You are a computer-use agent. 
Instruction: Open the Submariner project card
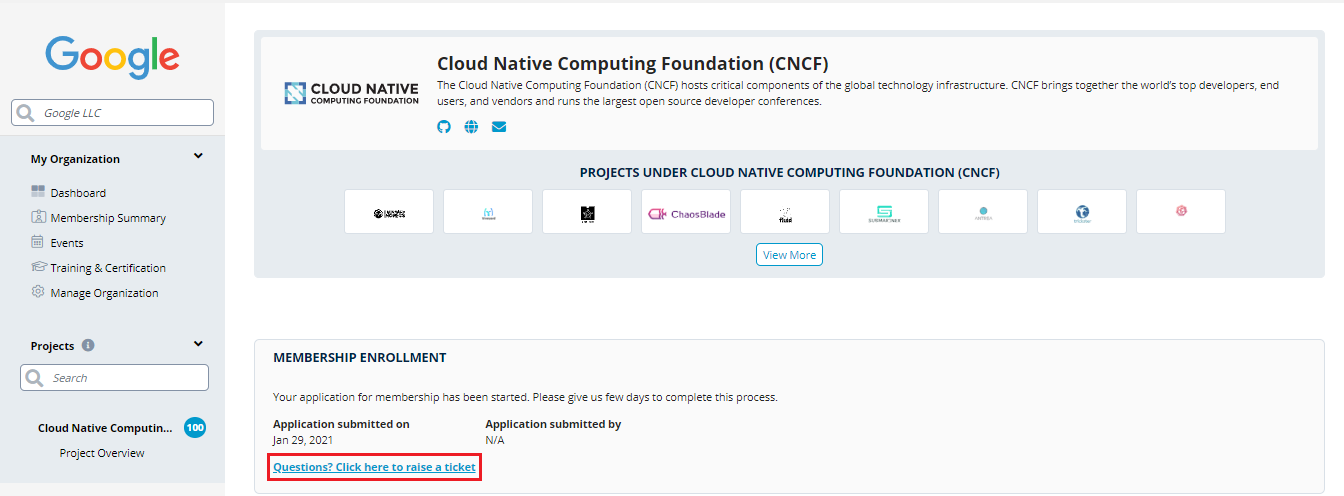pyautogui.click(x=884, y=212)
